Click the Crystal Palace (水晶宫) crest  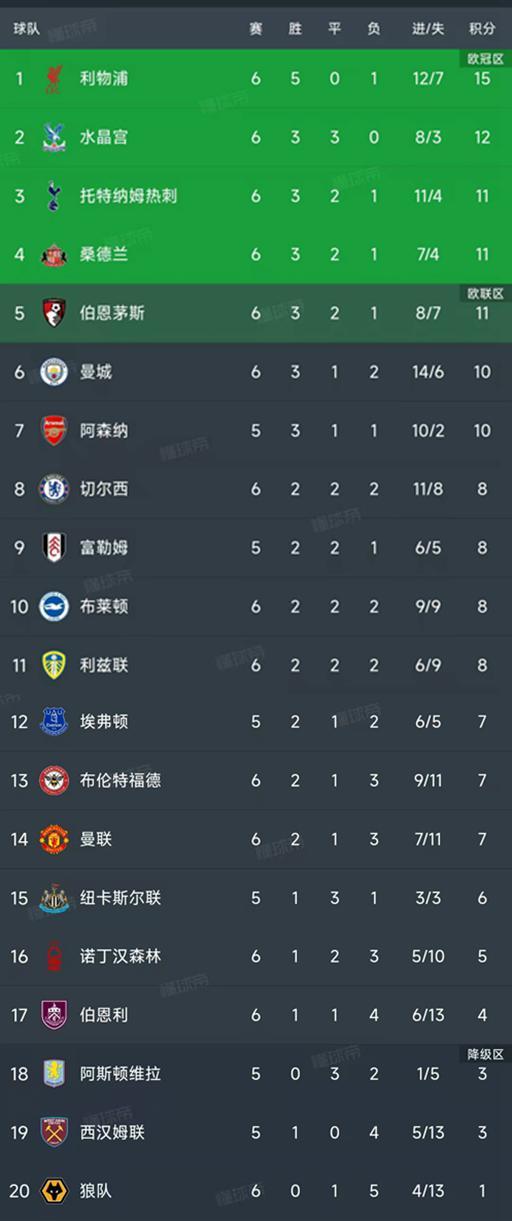[x=53, y=137]
